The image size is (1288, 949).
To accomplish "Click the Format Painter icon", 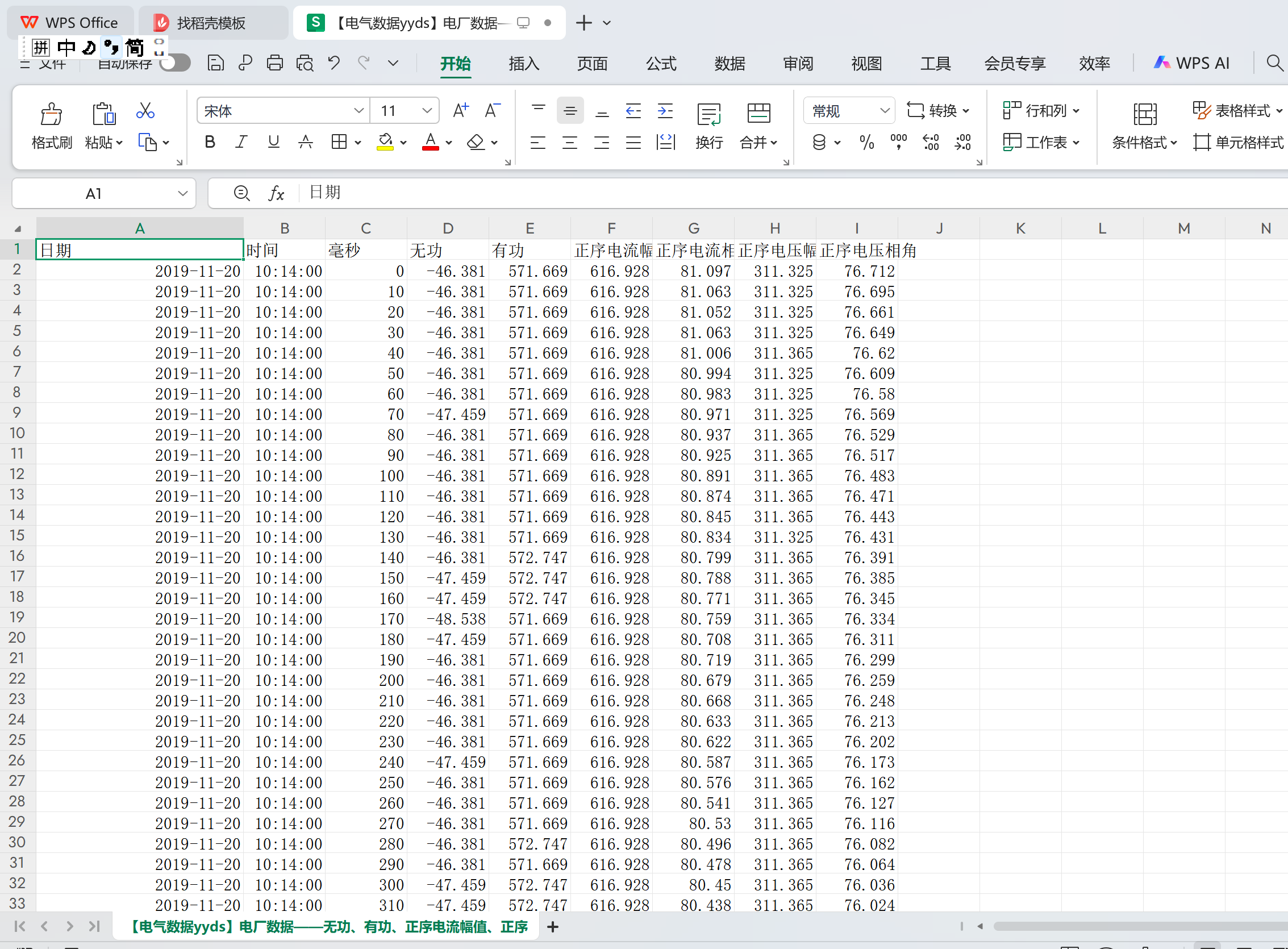I will coord(51,114).
